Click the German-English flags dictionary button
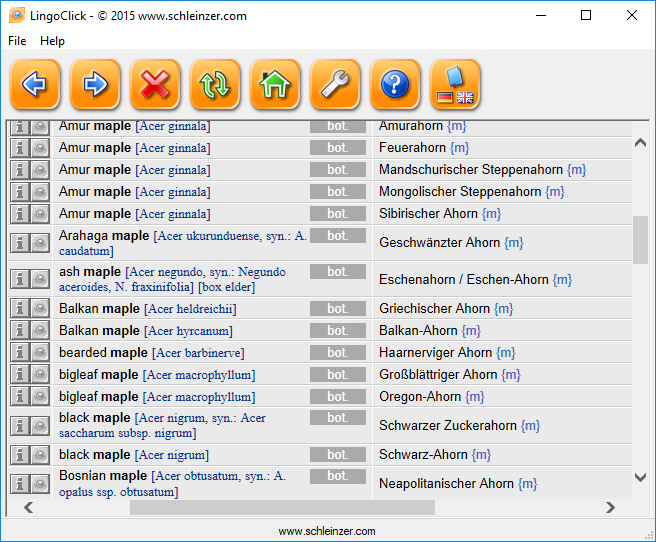Viewport: 656px width, 542px height. pos(455,84)
